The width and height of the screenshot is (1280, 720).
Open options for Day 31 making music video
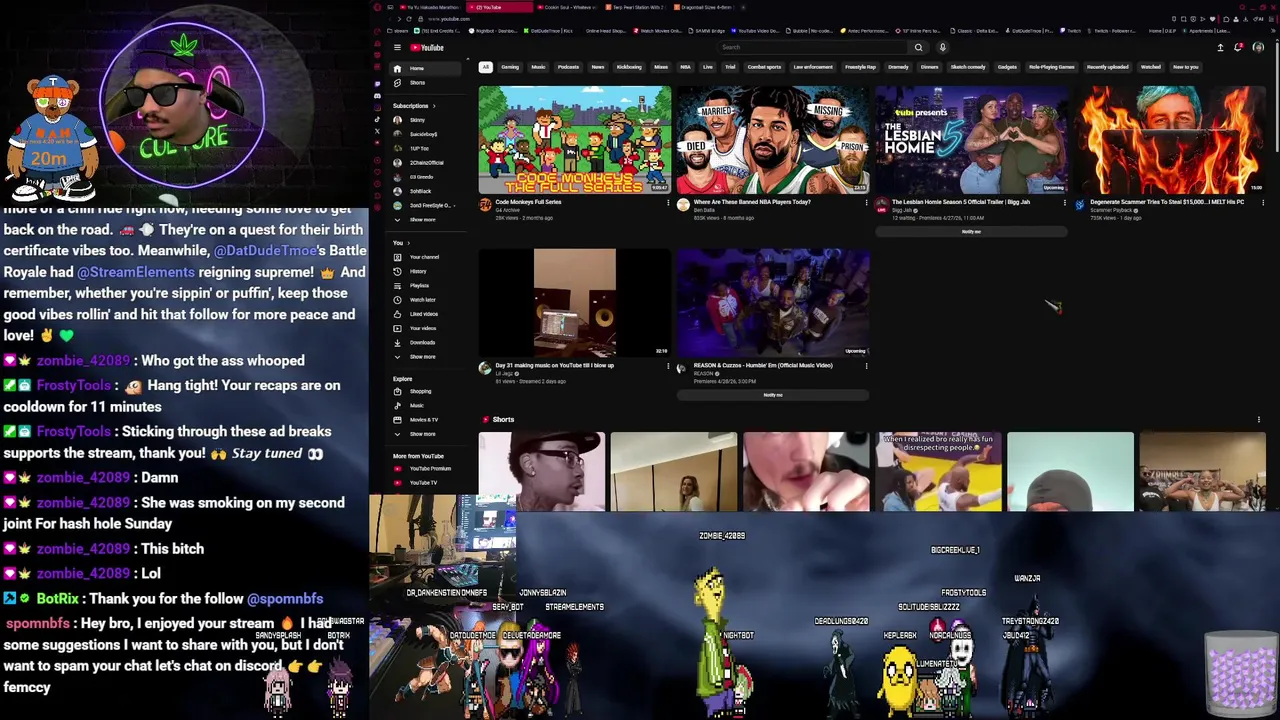pyautogui.click(x=668, y=366)
